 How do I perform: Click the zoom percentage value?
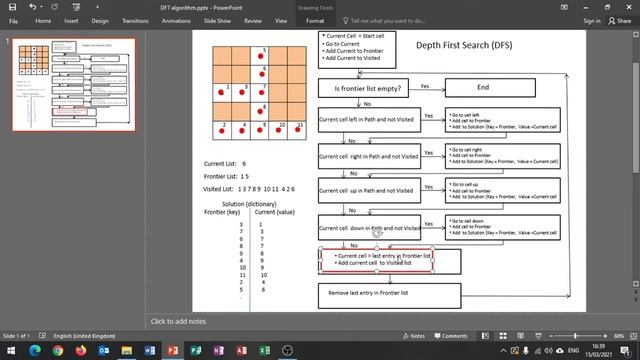click(619, 336)
